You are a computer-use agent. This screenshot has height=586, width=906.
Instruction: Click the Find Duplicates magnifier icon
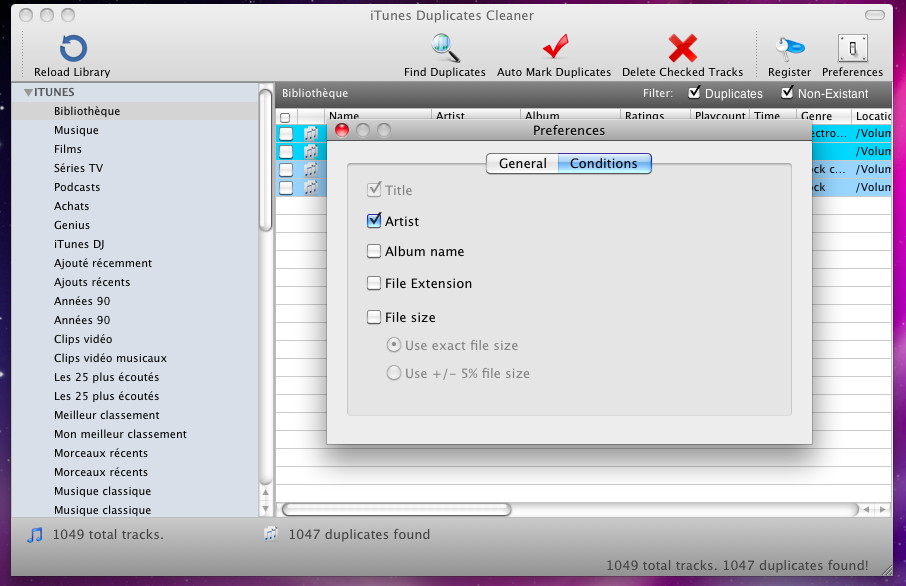point(445,48)
